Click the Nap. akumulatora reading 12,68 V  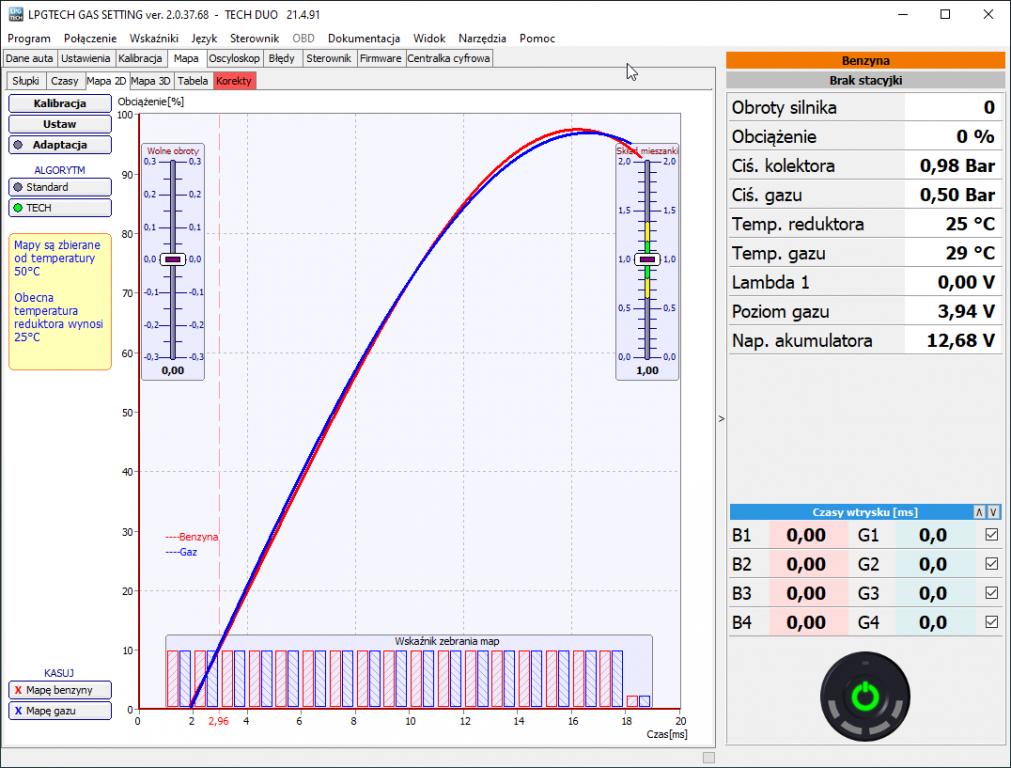953,340
